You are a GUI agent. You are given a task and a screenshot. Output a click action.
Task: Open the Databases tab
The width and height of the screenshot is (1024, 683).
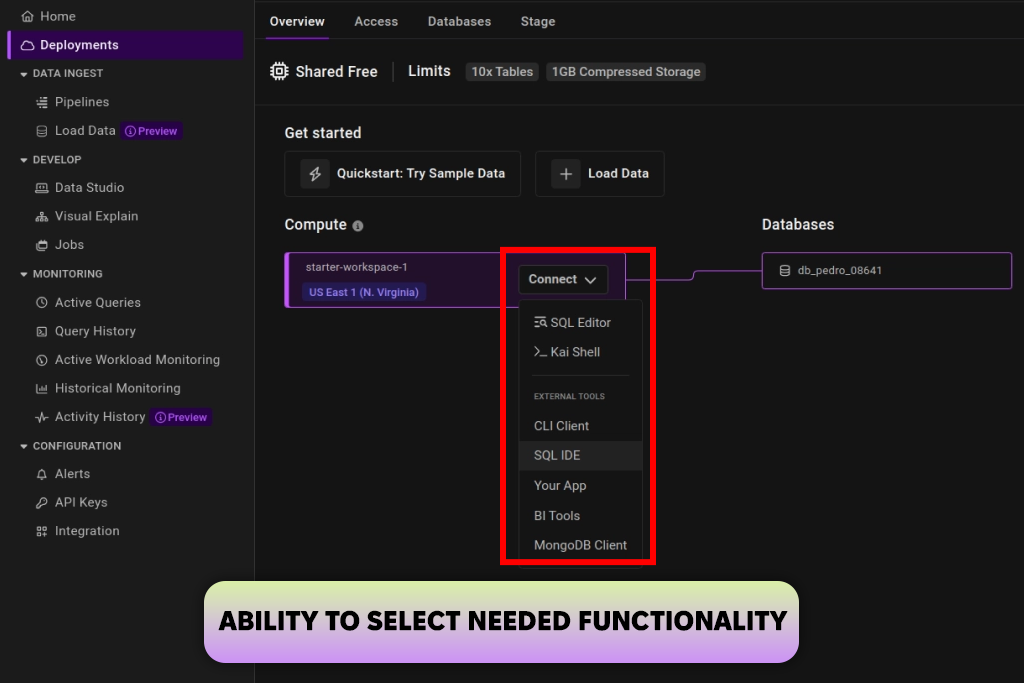pyautogui.click(x=459, y=22)
